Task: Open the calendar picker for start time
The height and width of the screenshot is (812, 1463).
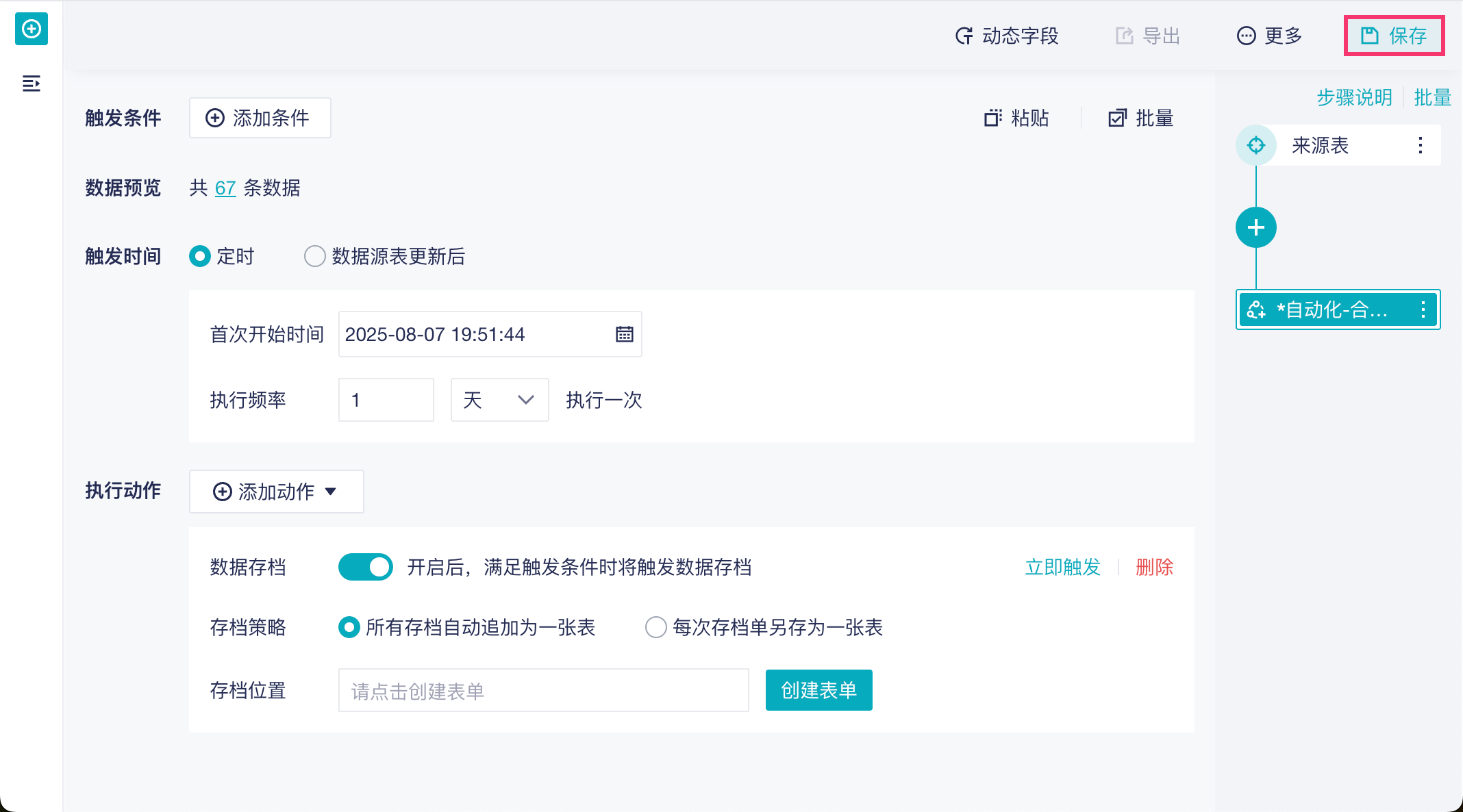Action: click(624, 334)
